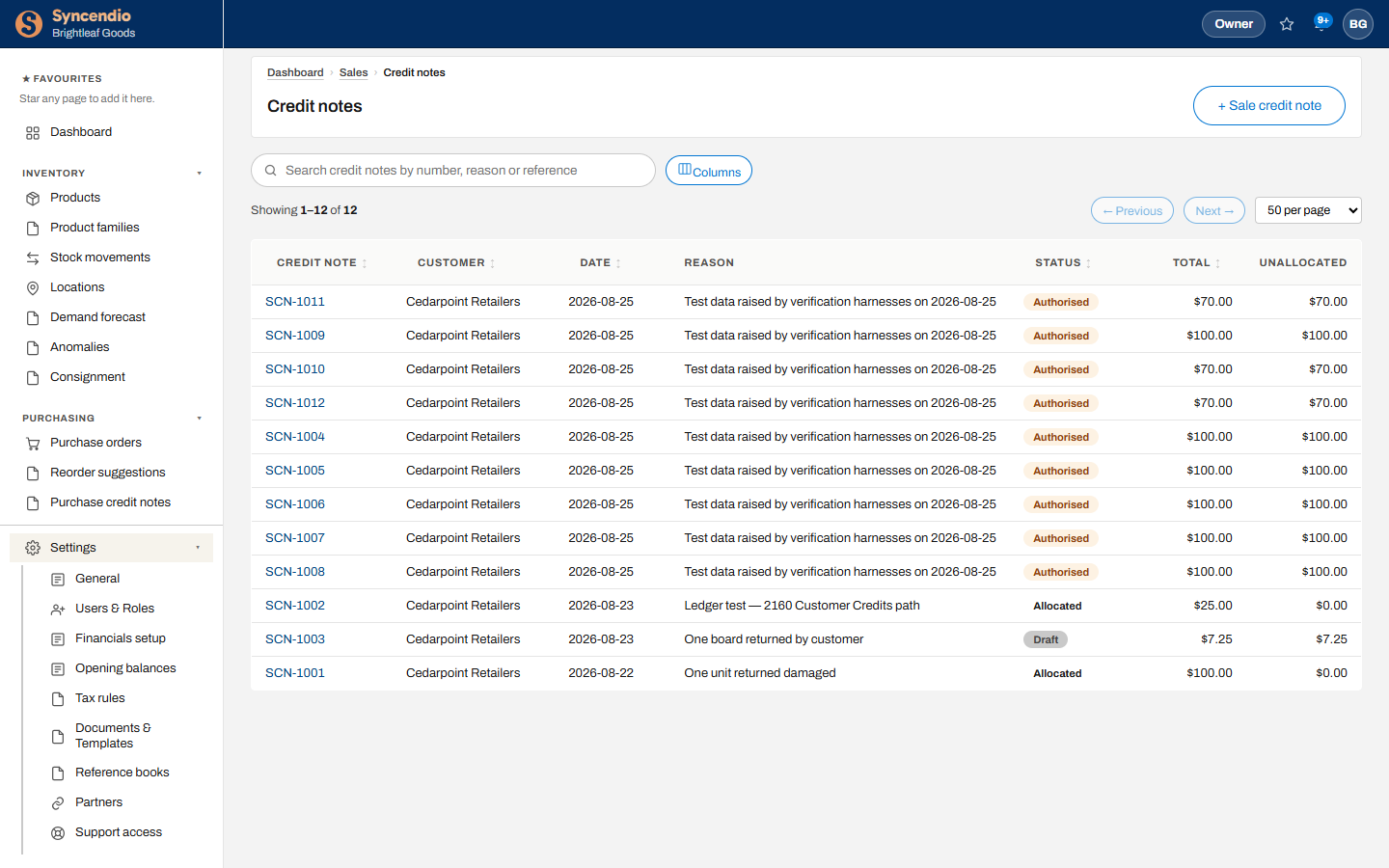Open the BG user avatar menu
The width and height of the screenshot is (1389, 868).
pyautogui.click(x=1358, y=24)
